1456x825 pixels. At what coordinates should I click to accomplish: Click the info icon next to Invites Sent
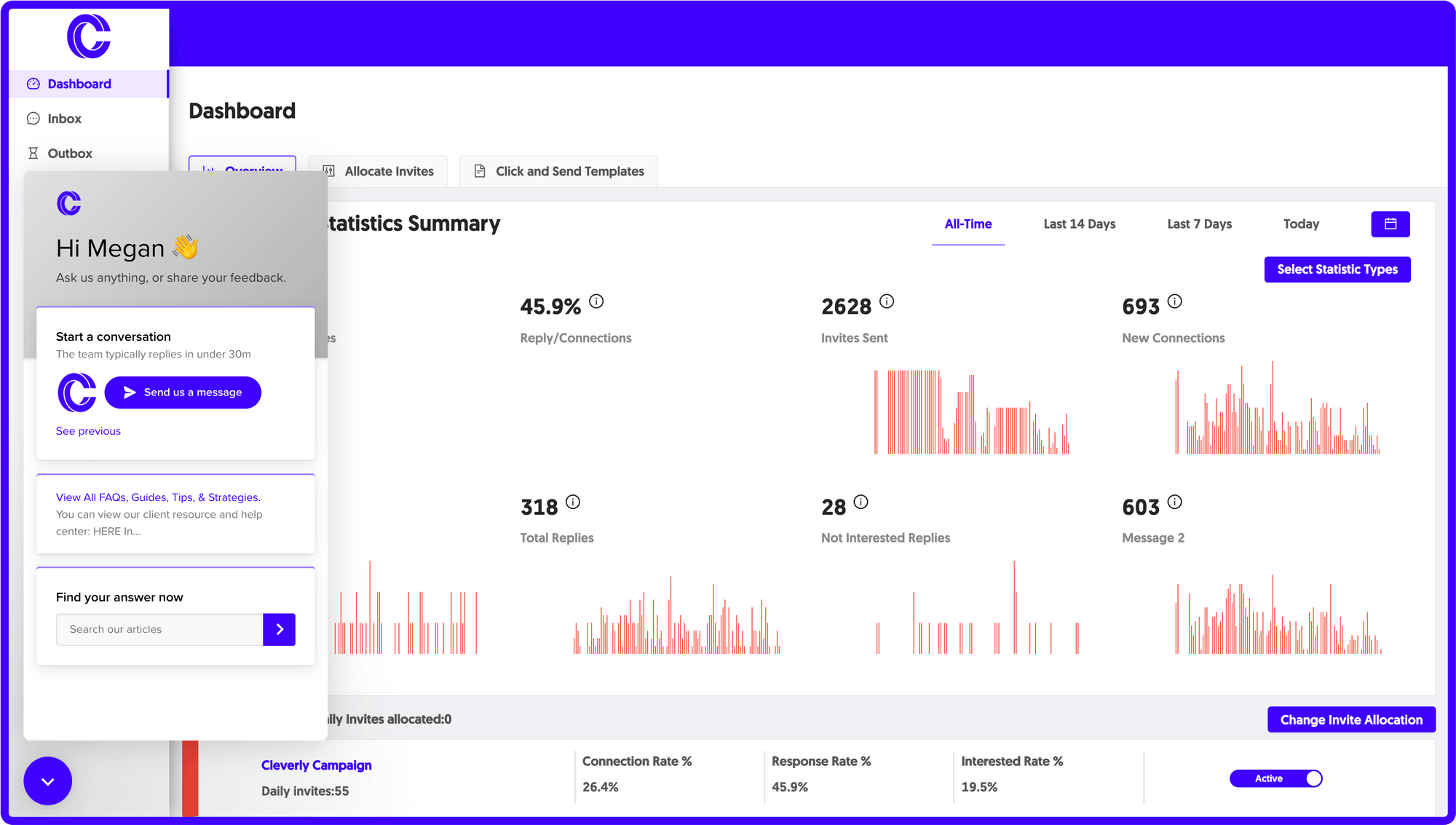[887, 301]
